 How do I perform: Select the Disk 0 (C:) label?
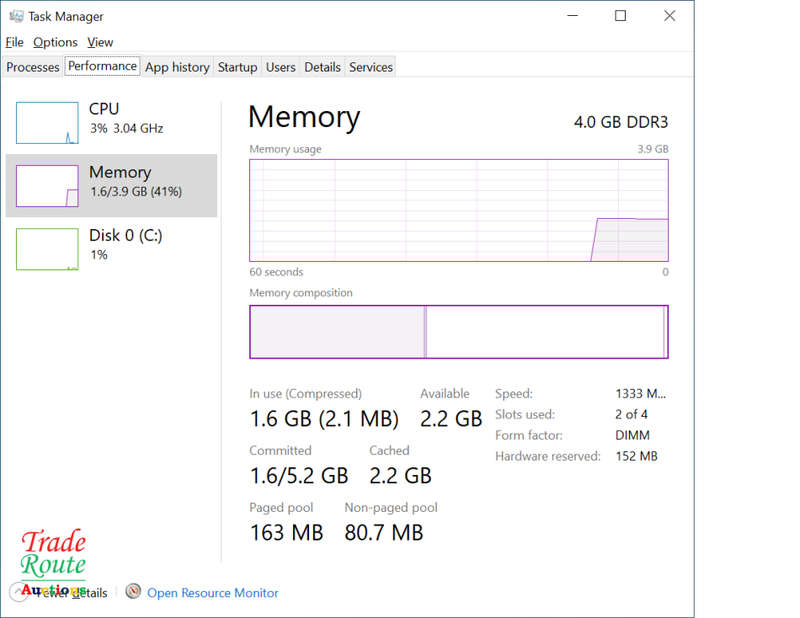[x=126, y=235]
